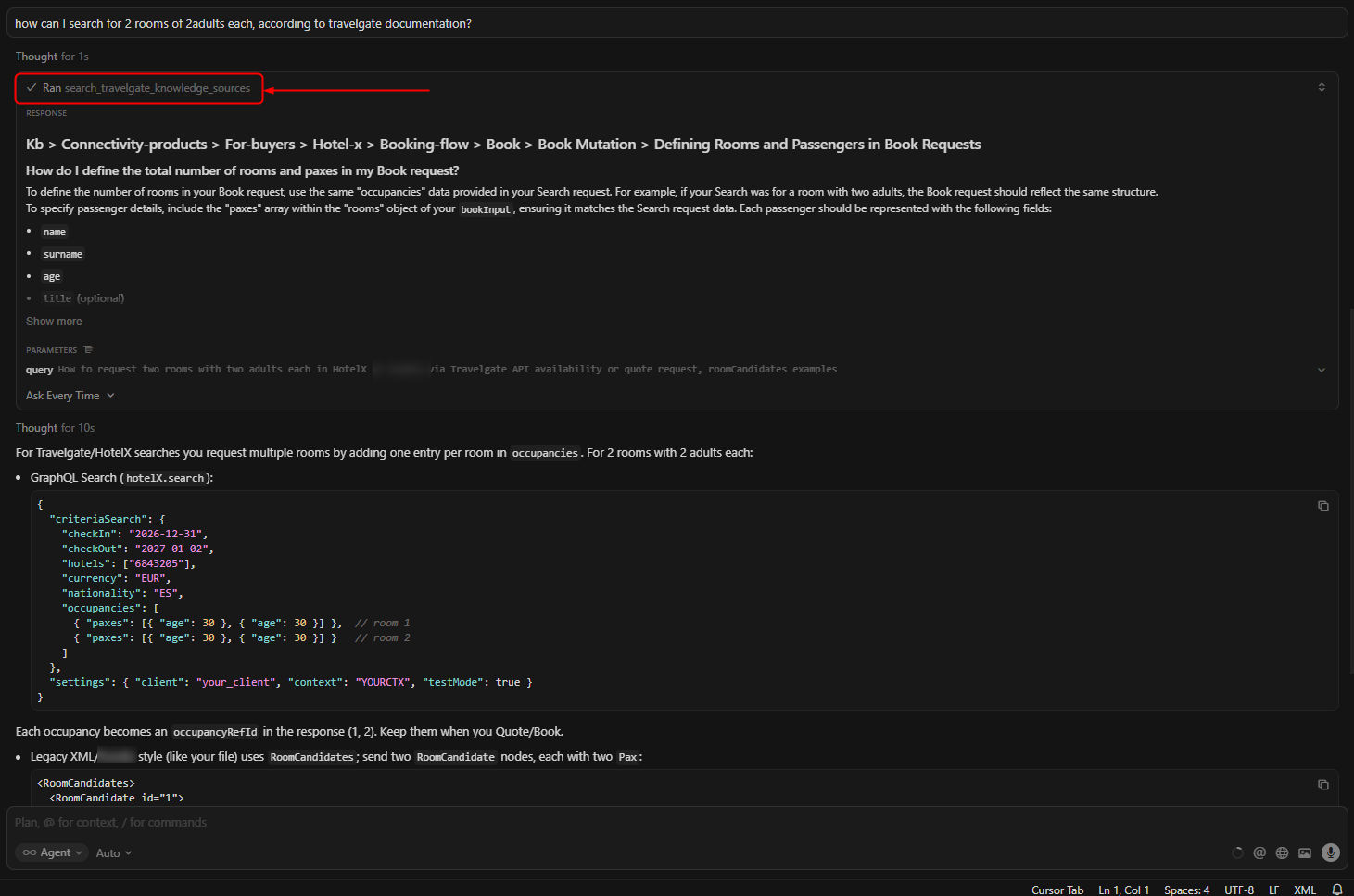
Task: Click the parameters format icon beside PARAMETERS
Action: click(88, 350)
